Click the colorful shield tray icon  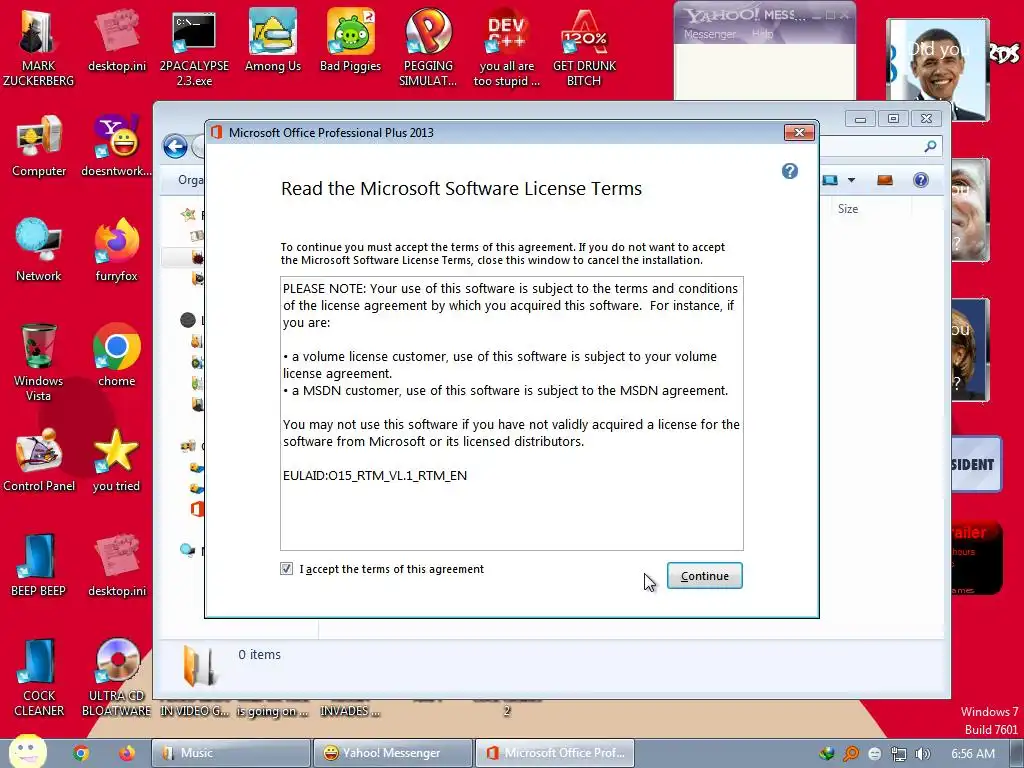(827, 754)
